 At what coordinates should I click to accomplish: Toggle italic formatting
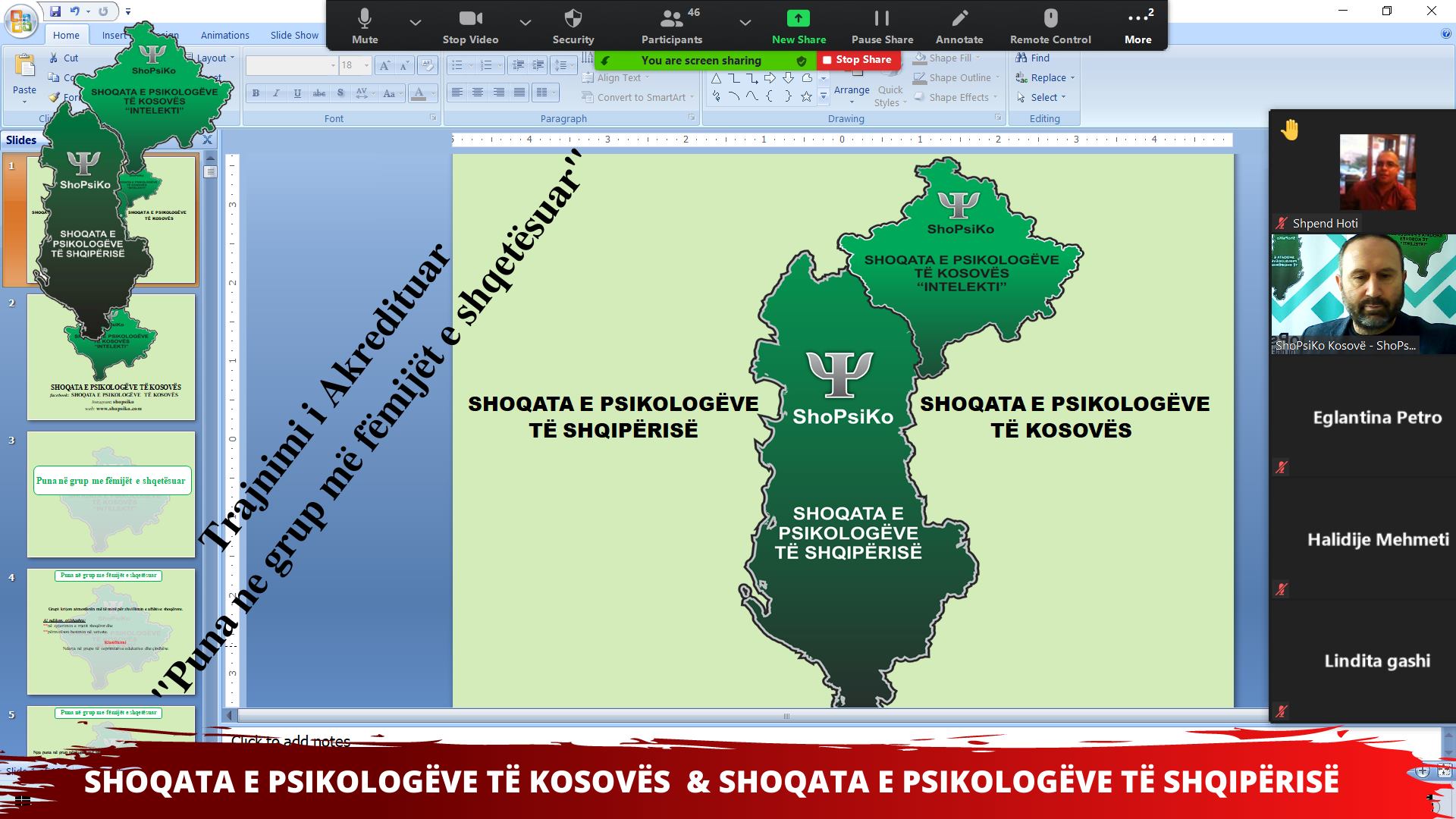tap(276, 93)
